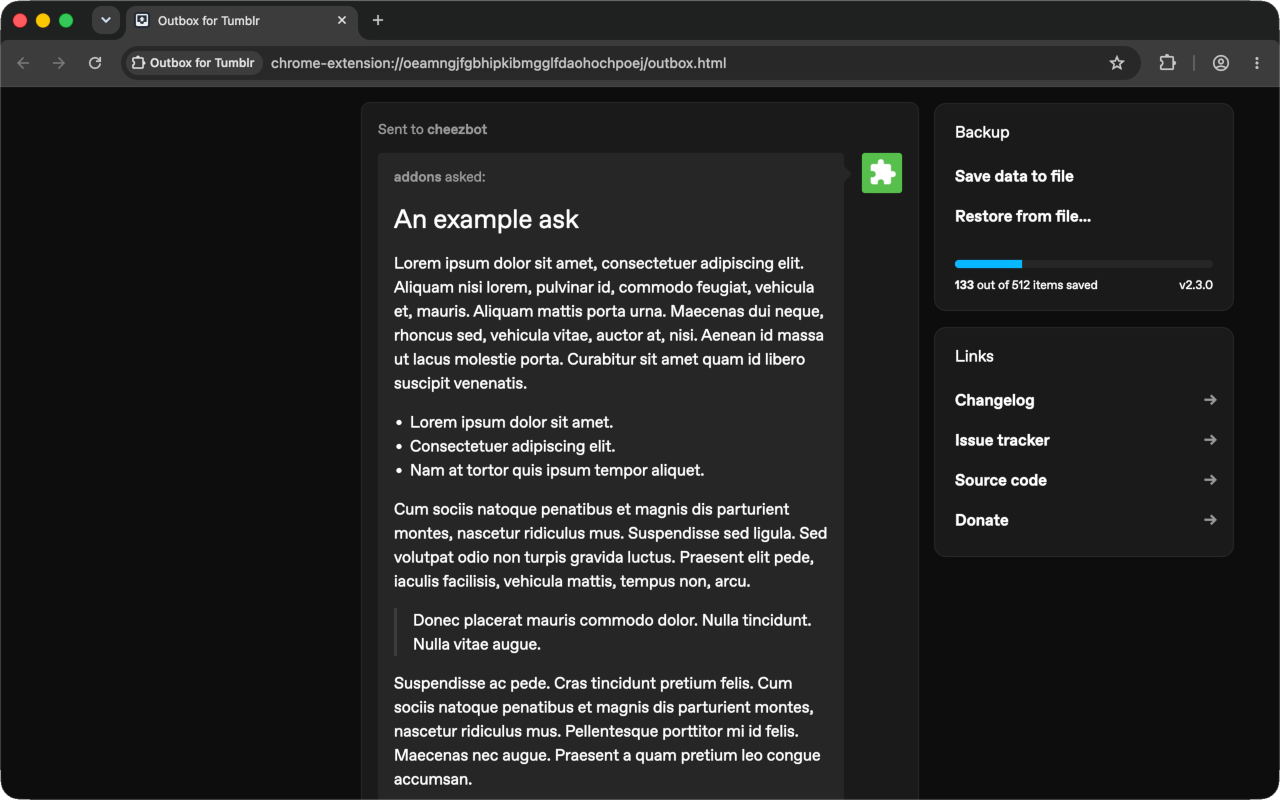Focus the address bar URL
Screen dimensions: 1280x800
click(x=498, y=63)
